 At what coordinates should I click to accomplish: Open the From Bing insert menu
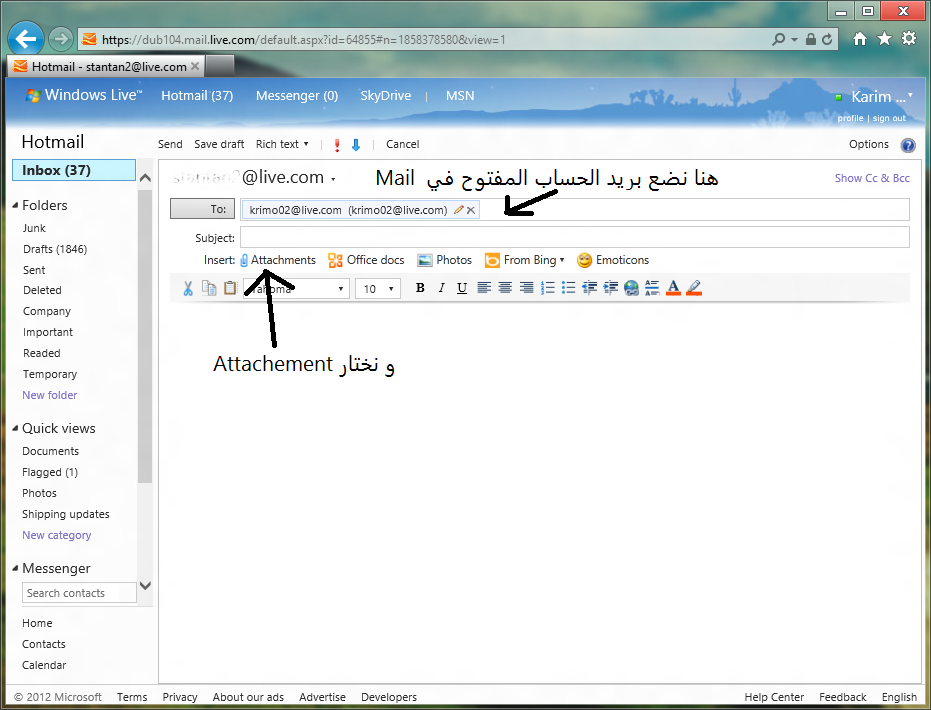[x=524, y=260]
